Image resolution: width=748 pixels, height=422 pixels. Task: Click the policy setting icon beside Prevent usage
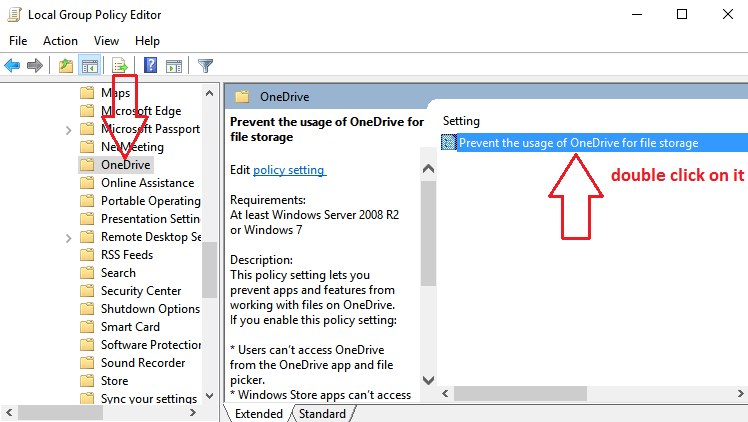[448, 142]
